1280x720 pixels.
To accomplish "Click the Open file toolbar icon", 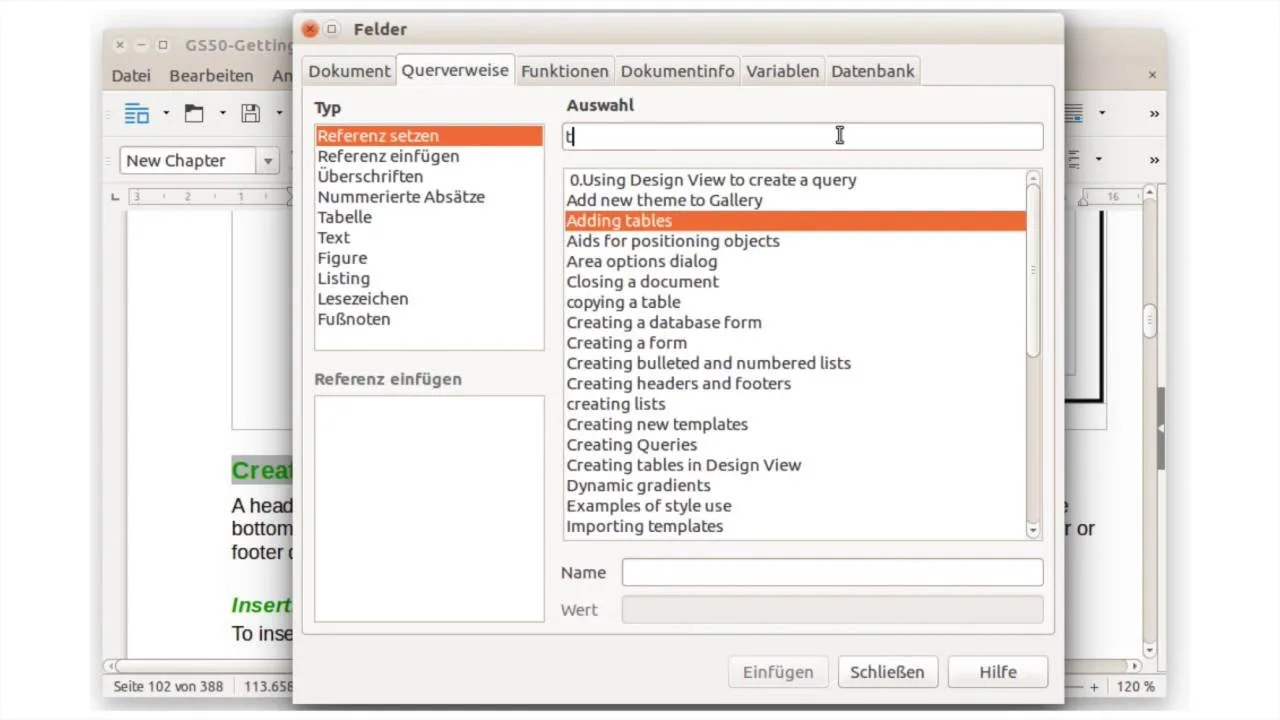I will click(194, 113).
